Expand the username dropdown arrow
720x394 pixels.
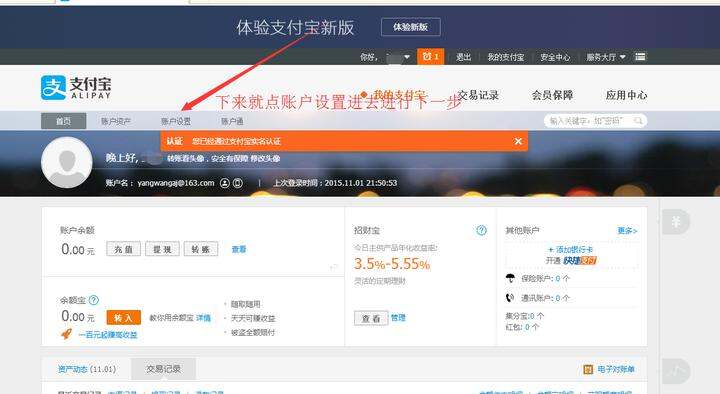[x=407, y=57]
